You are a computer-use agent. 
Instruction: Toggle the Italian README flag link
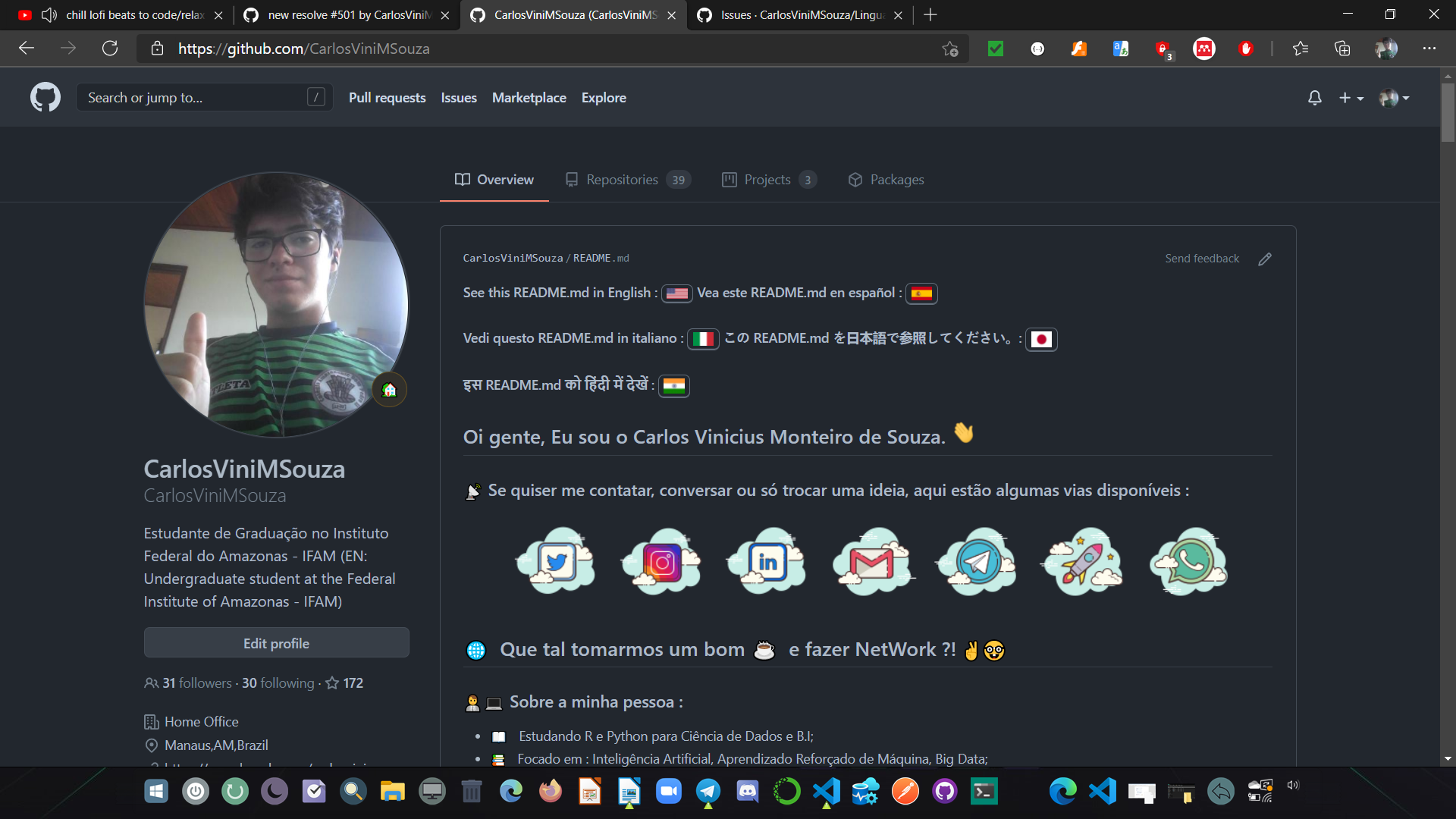coord(703,339)
